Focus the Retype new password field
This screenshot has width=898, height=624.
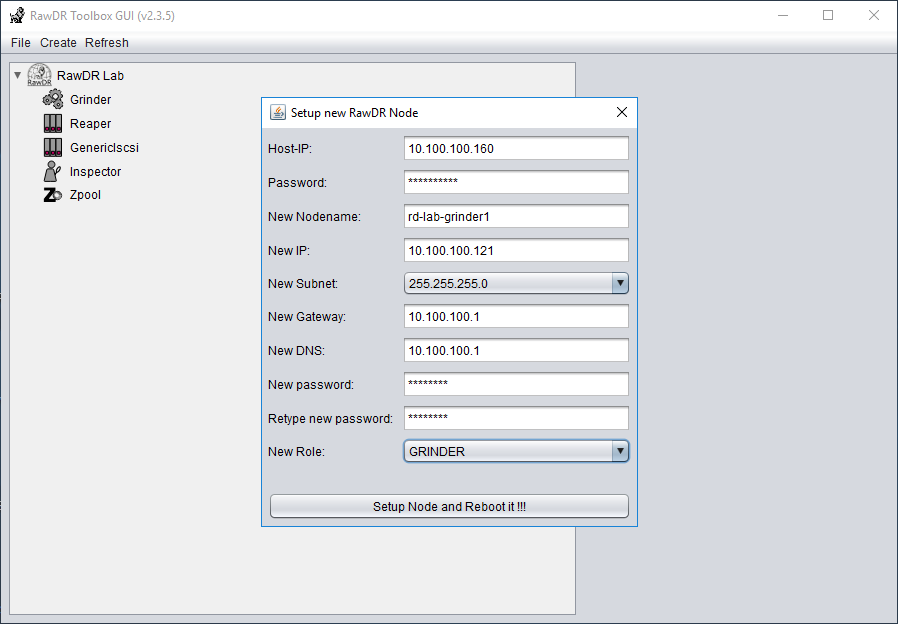coord(516,418)
